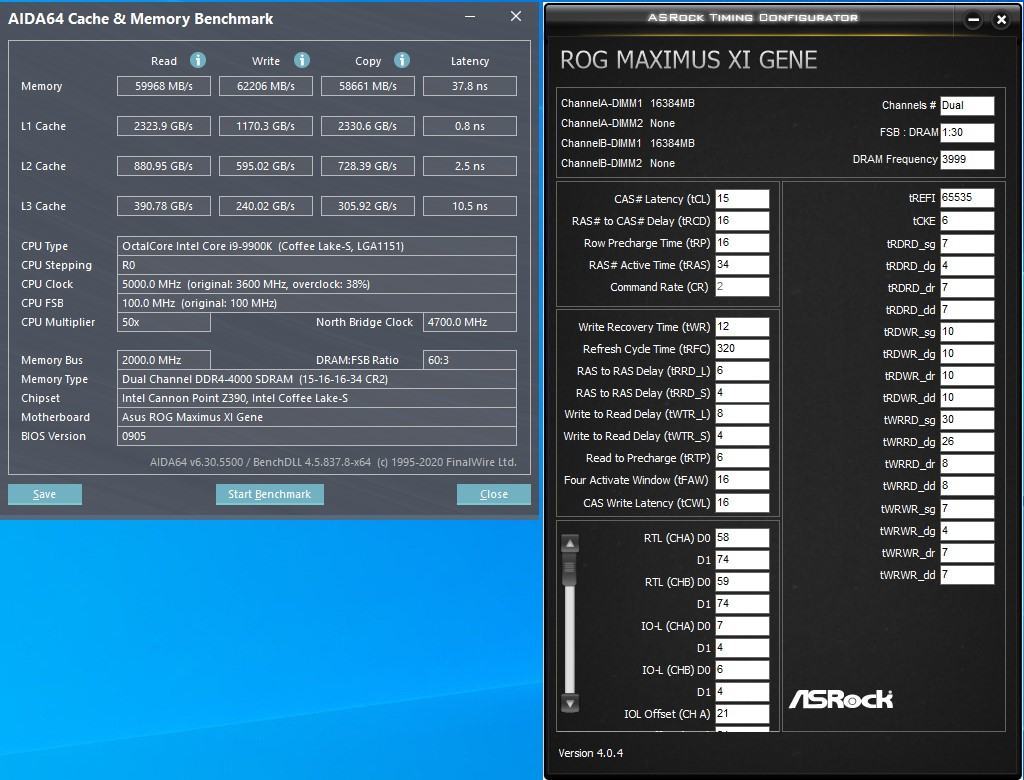1024x780 pixels.
Task: Click L2 Cache Write value 595.02 GB/s
Action: [x=266, y=166]
